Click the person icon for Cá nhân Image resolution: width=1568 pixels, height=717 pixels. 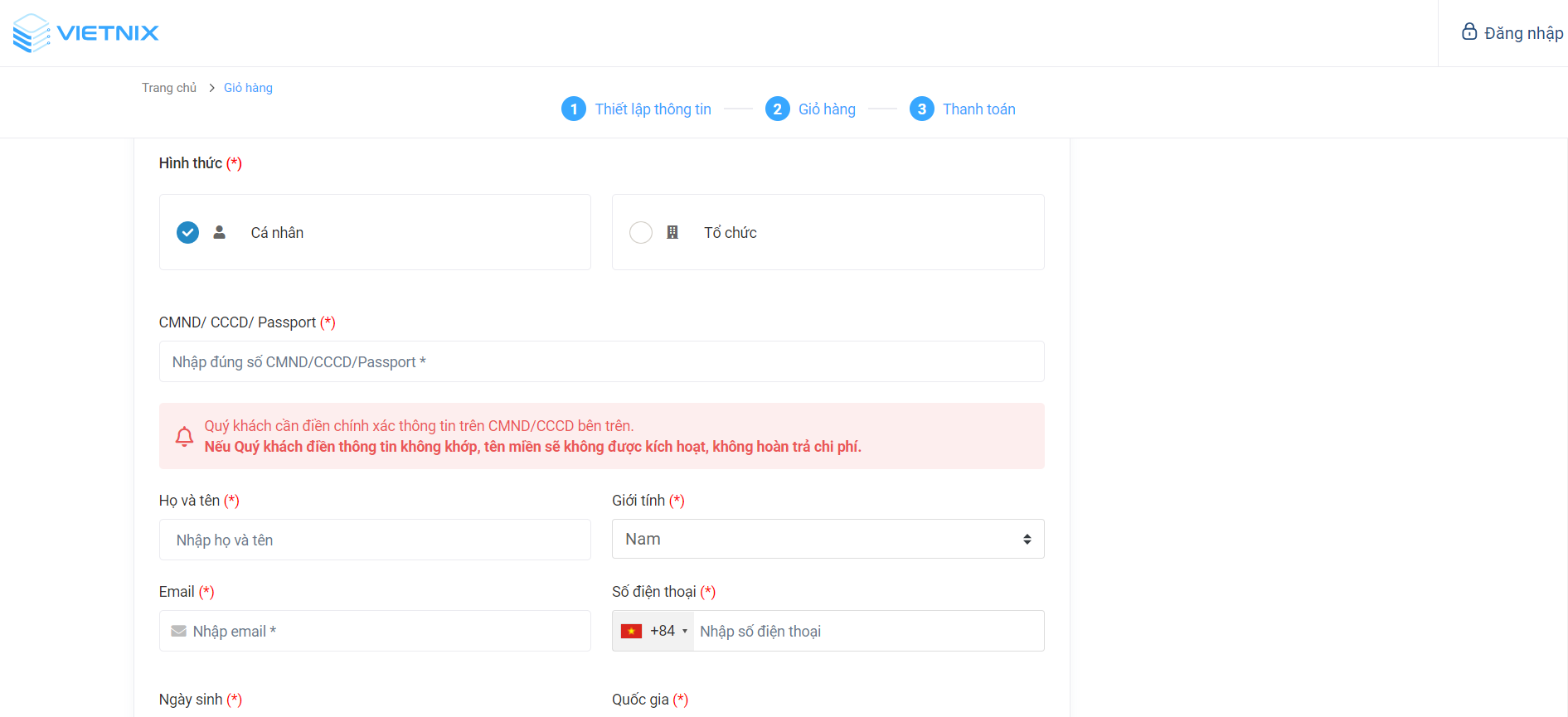click(220, 232)
